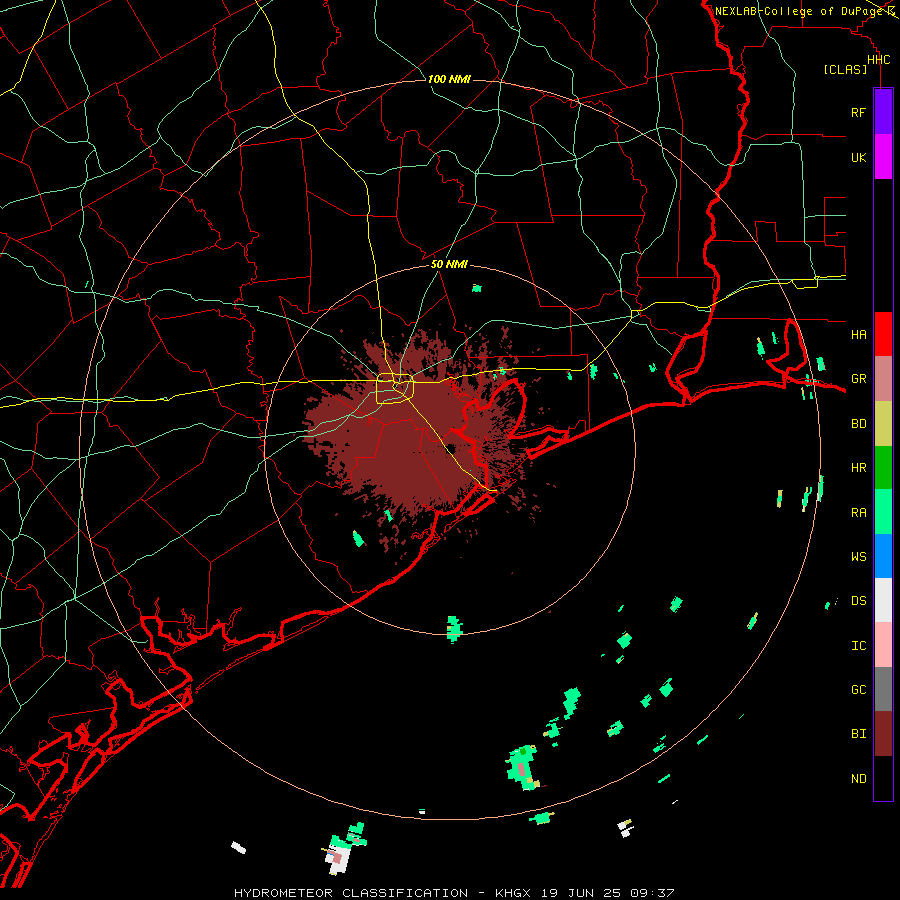Select the BI brown legend swatch
The height and width of the screenshot is (900, 900).
tap(883, 734)
